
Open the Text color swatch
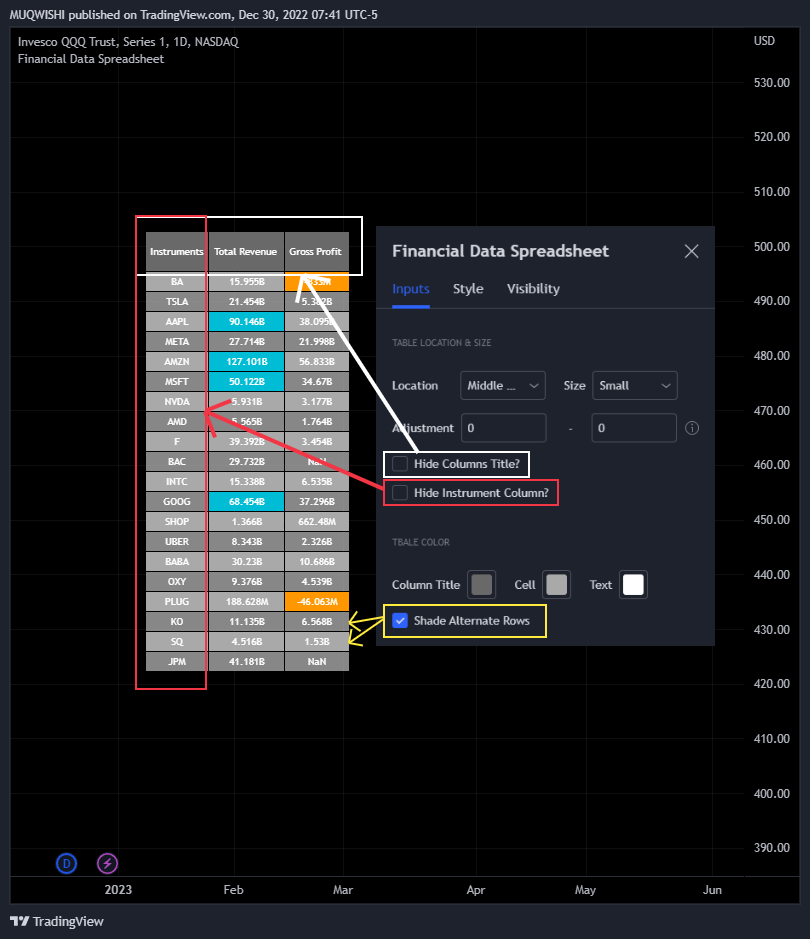pos(633,584)
